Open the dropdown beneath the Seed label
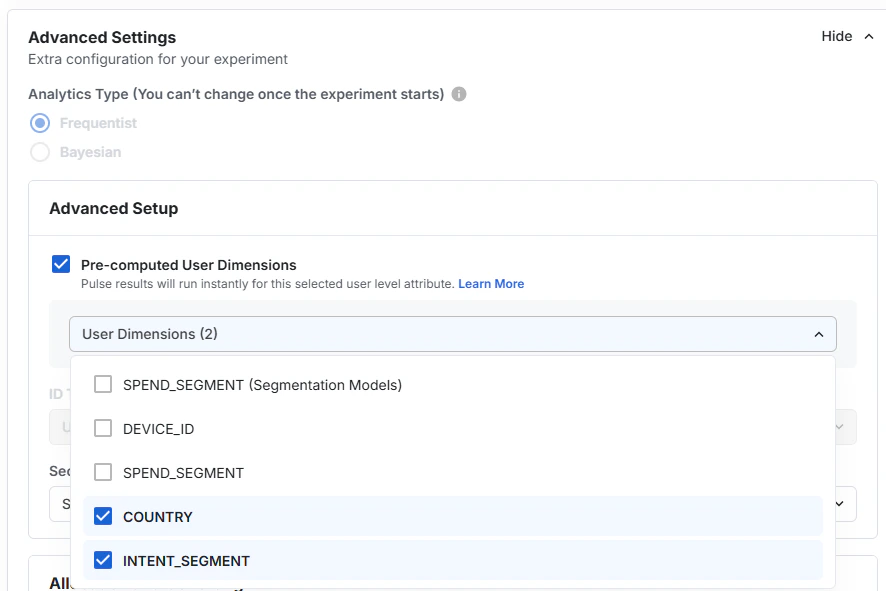This screenshot has height=591, width=886. click(x=838, y=504)
